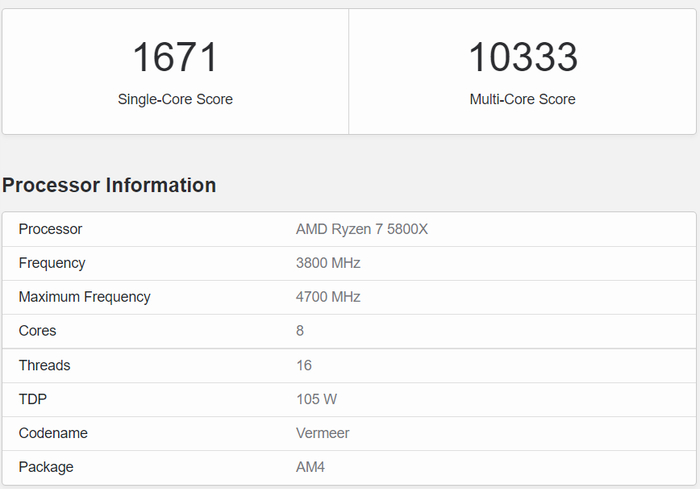Click the 1671 single-core score number
Screen dimensions: 700x489
(175, 58)
